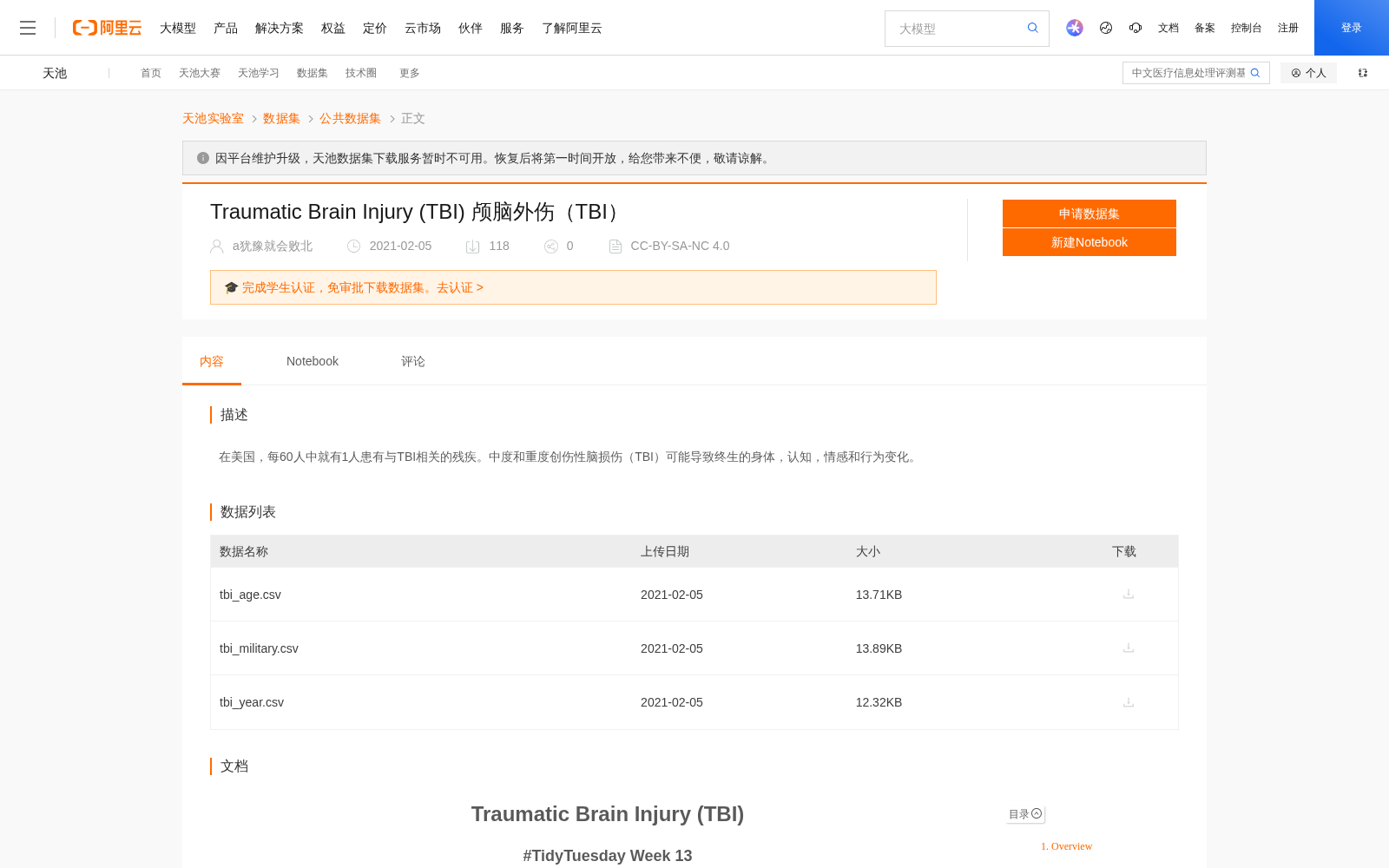Click the search magnifier in top search box

click(x=1033, y=28)
